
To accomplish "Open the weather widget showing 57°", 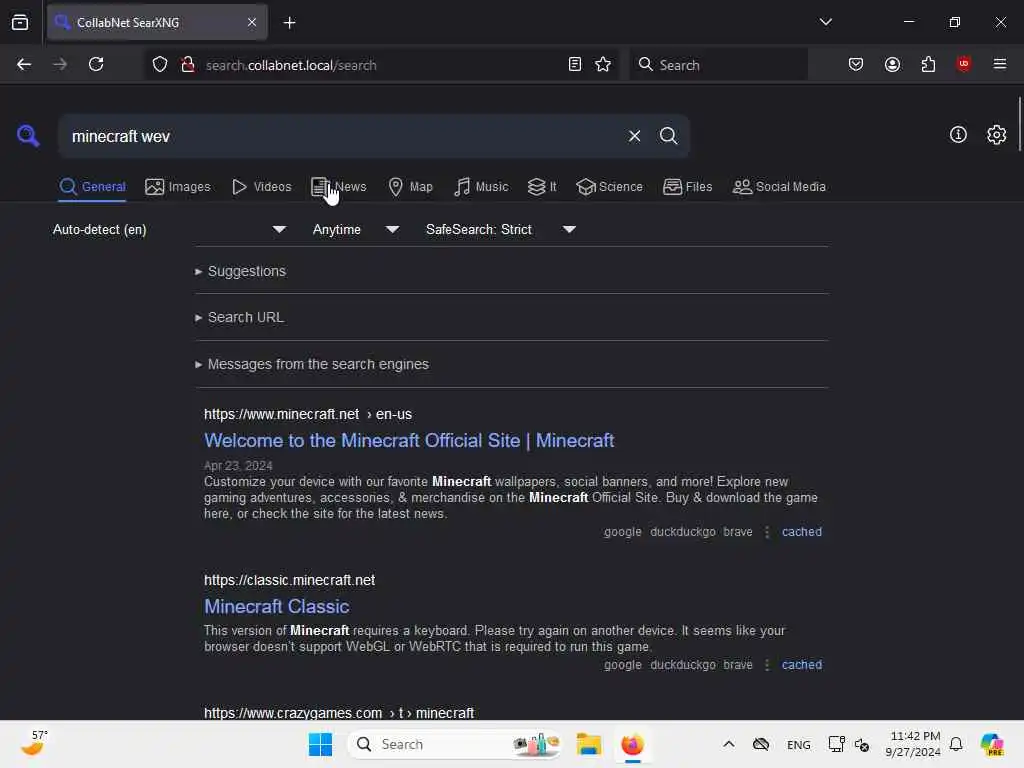I will pyautogui.click(x=34, y=743).
